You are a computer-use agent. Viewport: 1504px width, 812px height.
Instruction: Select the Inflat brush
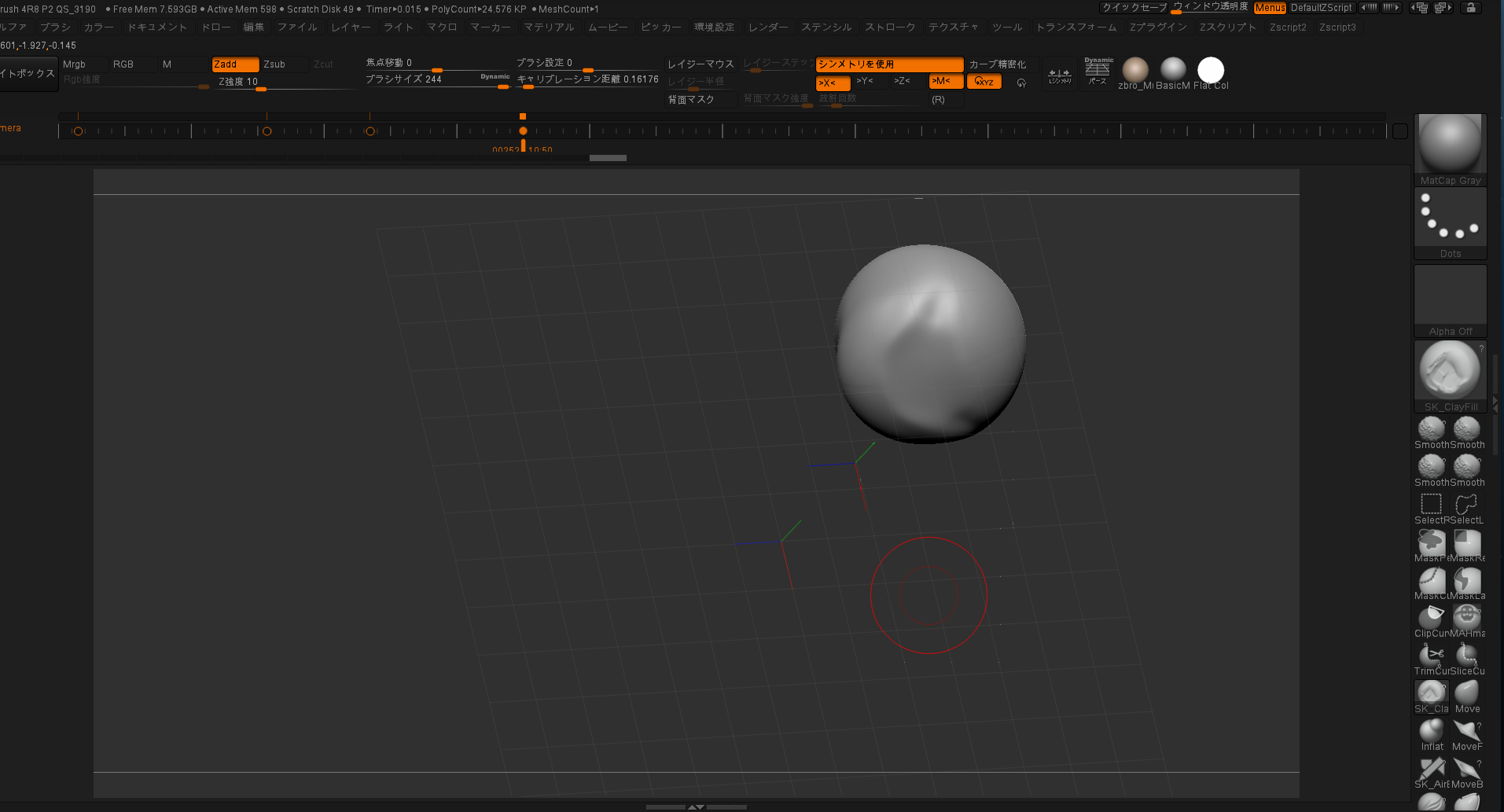1431,734
